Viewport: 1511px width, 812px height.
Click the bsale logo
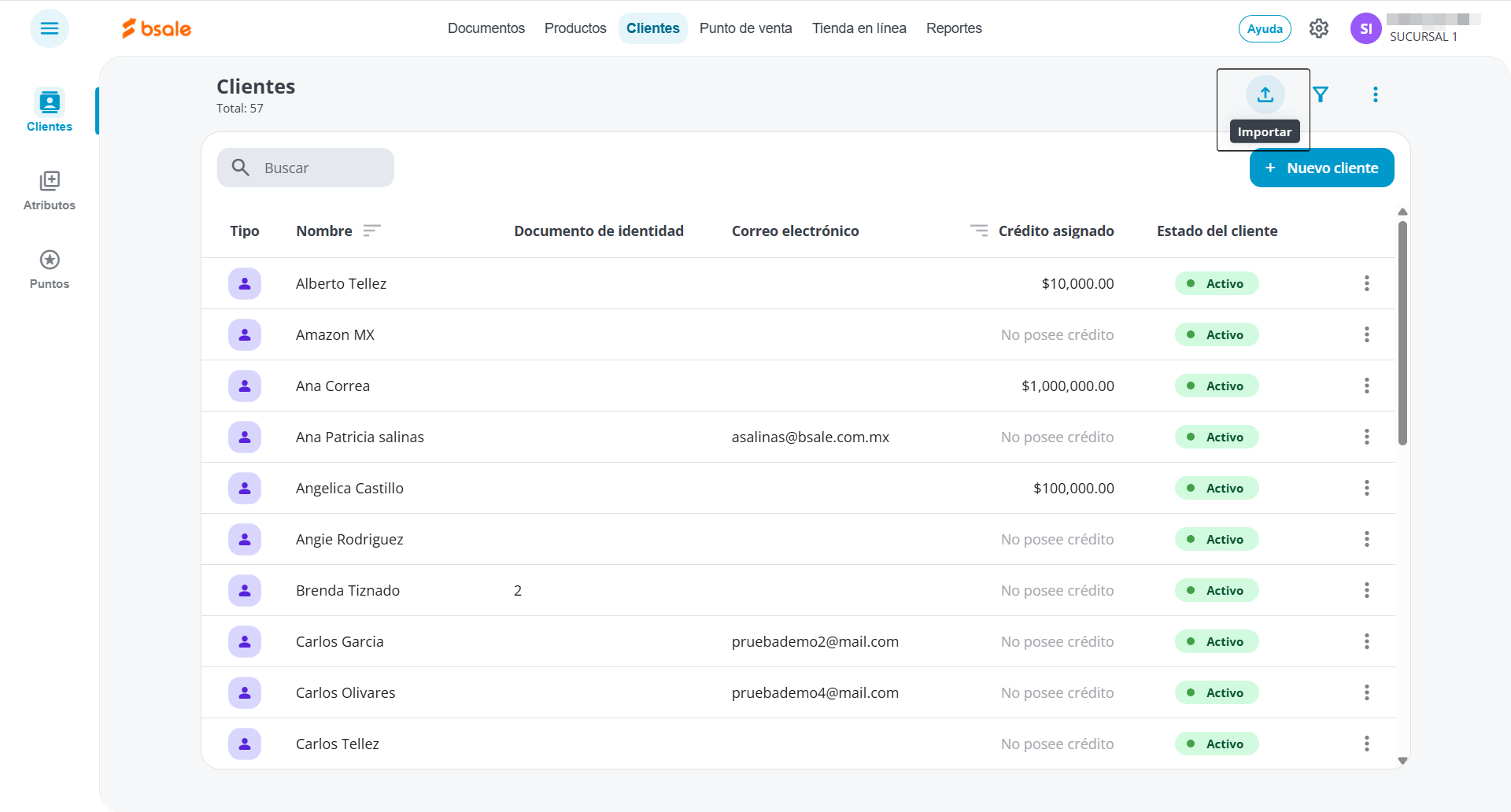[157, 28]
